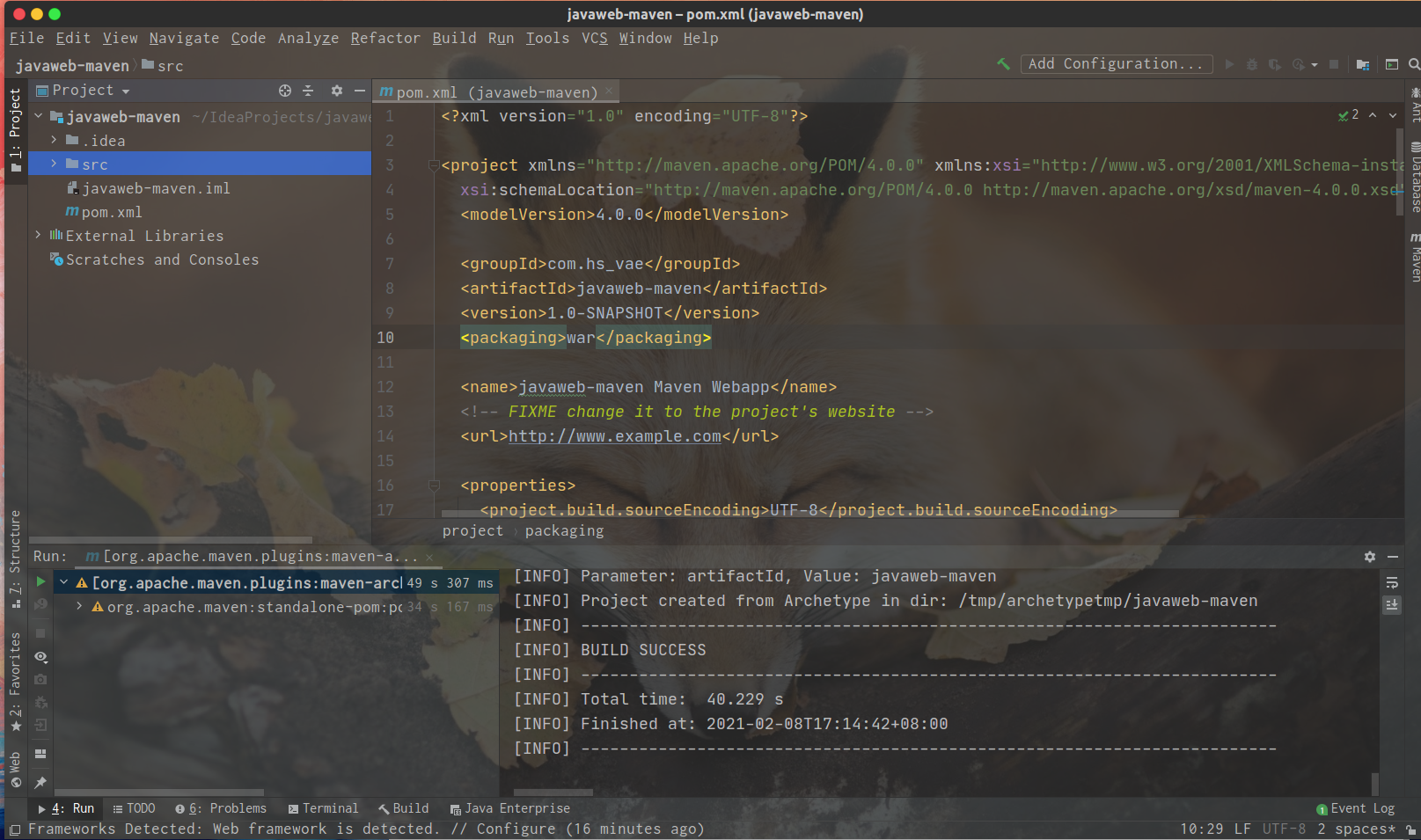This screenshot has width=1421, height=840.
Task: Click Add Configuration... button
Action: point(1116,63)
